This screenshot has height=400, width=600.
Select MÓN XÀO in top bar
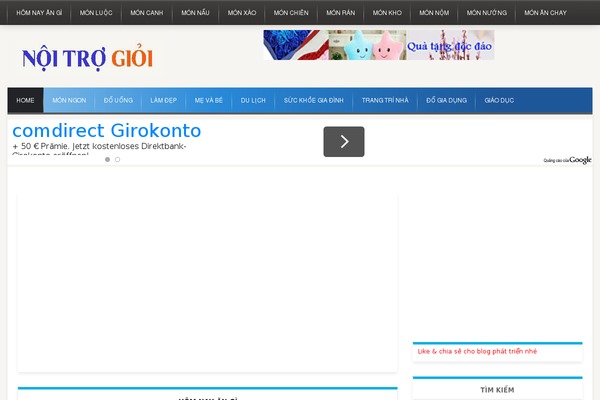242,13
